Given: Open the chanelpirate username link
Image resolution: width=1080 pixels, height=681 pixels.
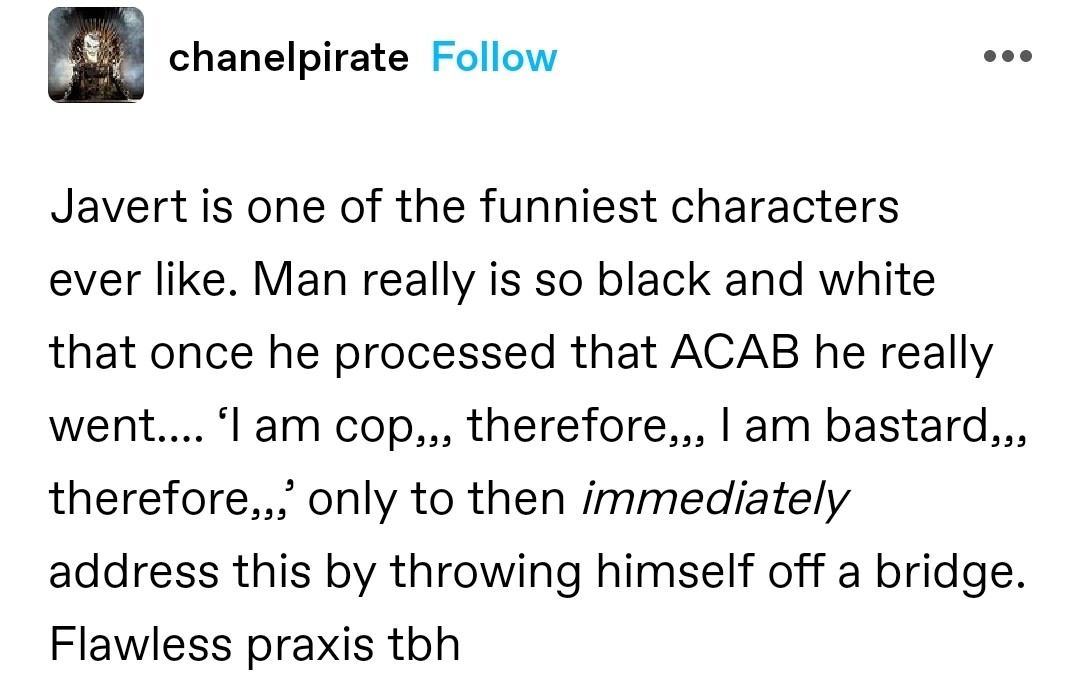Looking at the screenshot, I should pyautogui.click(x=288, y=57).
